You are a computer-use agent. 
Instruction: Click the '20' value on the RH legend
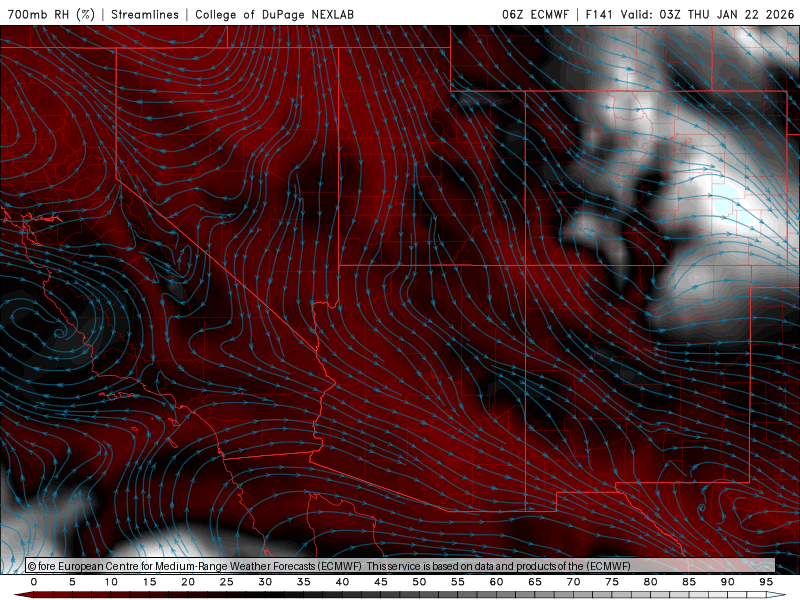tap(188, 582)
